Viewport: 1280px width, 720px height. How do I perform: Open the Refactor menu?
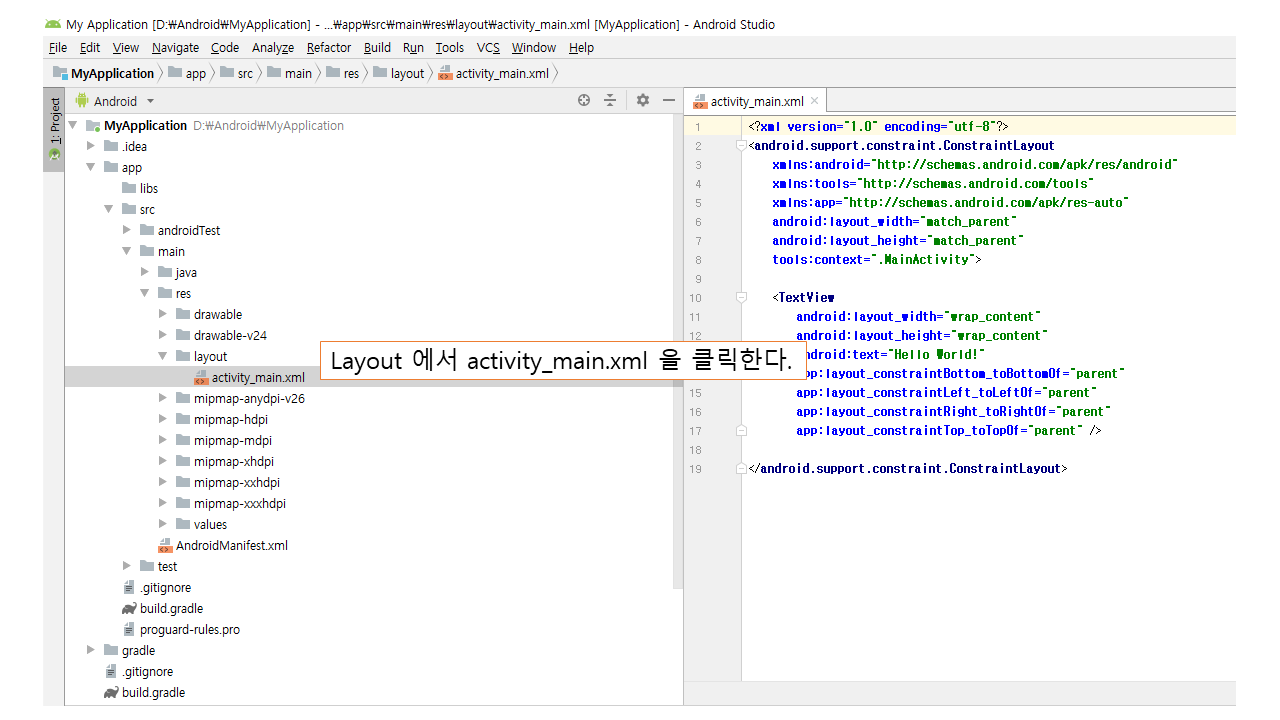(x=328, y=48)
